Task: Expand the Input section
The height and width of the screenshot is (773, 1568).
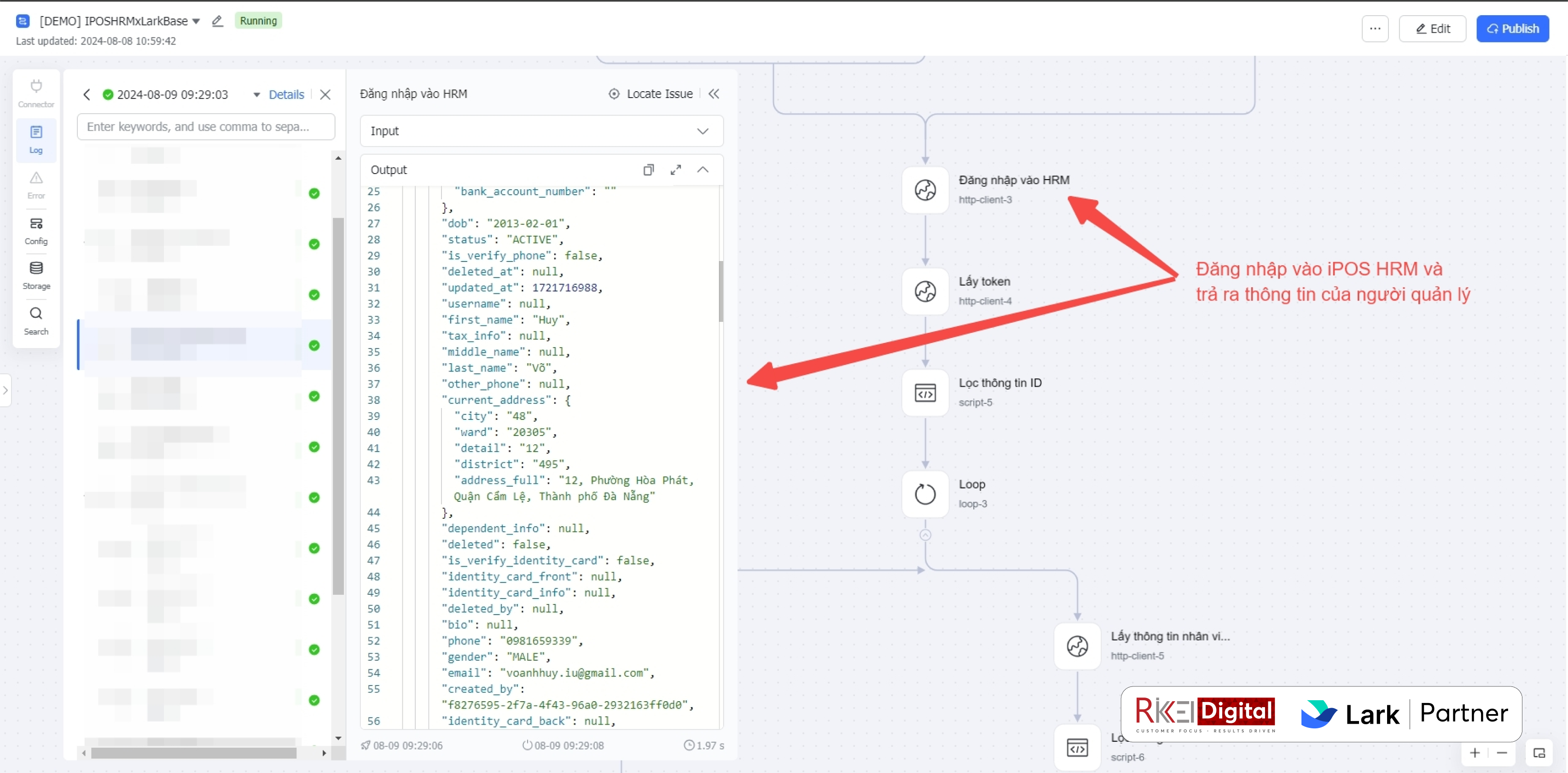Action: [703, 131]
